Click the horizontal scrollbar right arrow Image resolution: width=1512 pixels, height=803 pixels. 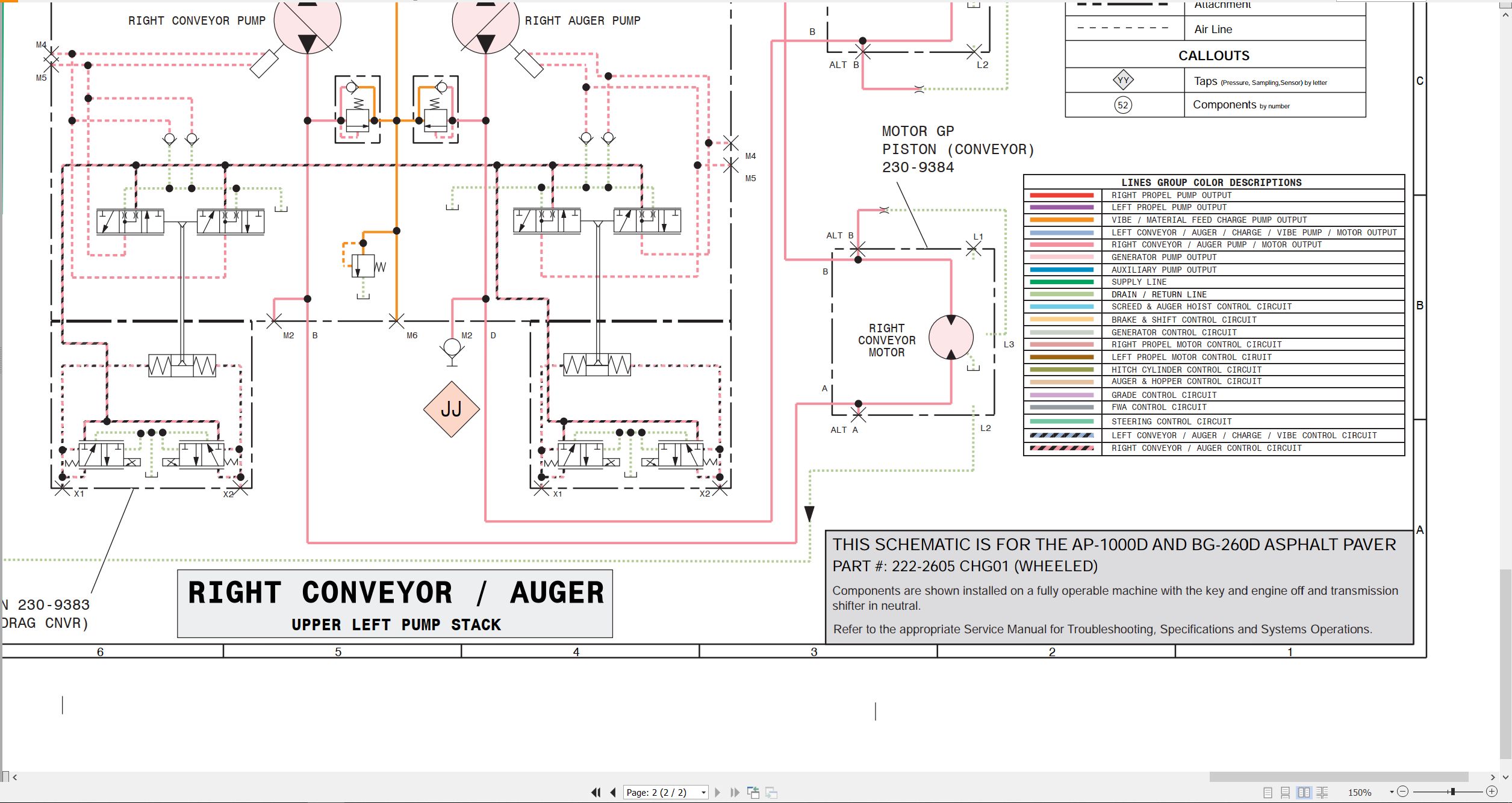(x=1493, y=777)
